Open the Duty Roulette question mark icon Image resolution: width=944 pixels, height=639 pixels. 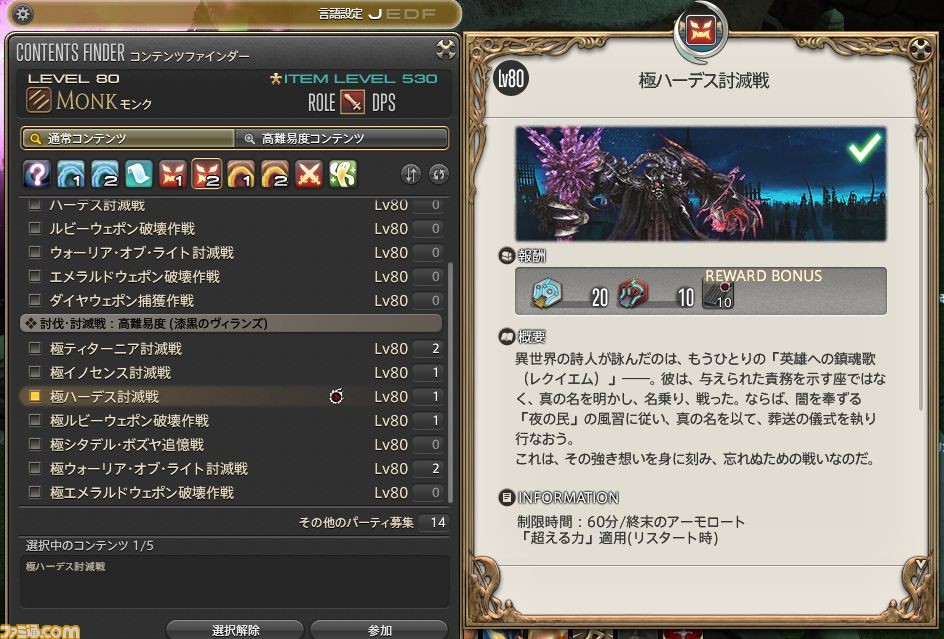[x=37, y=175]
